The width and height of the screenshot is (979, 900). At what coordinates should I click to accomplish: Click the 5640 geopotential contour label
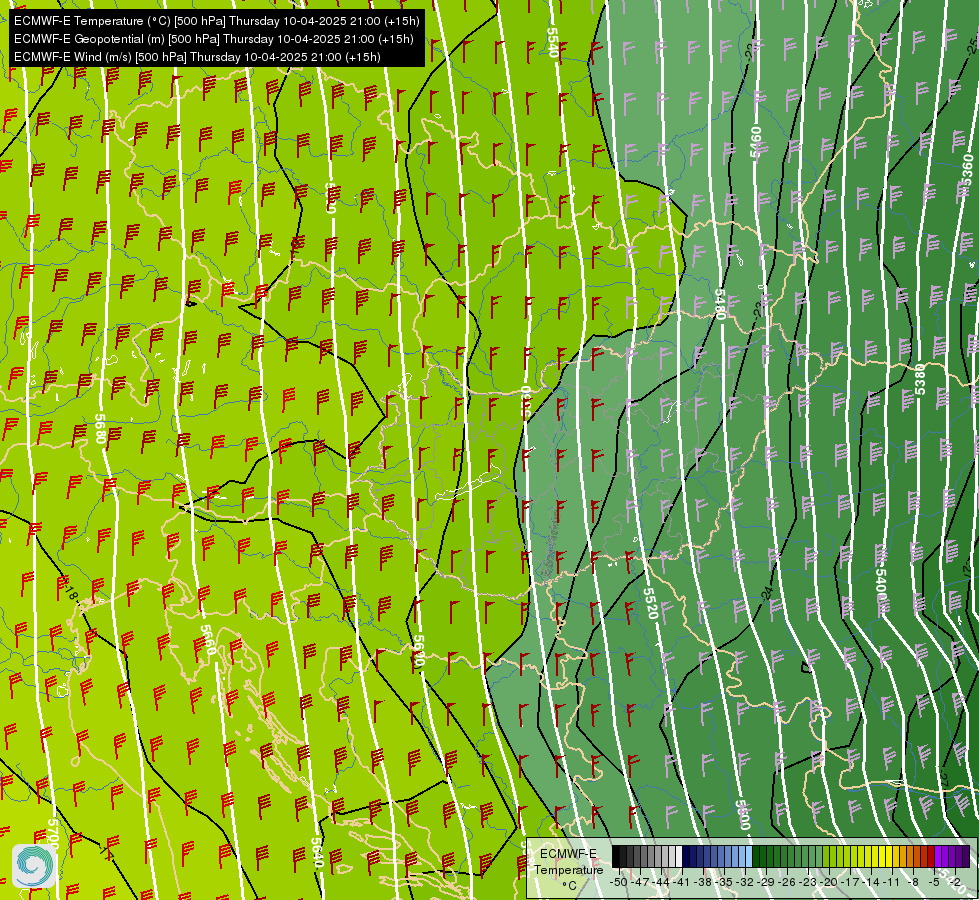point(317,853)
